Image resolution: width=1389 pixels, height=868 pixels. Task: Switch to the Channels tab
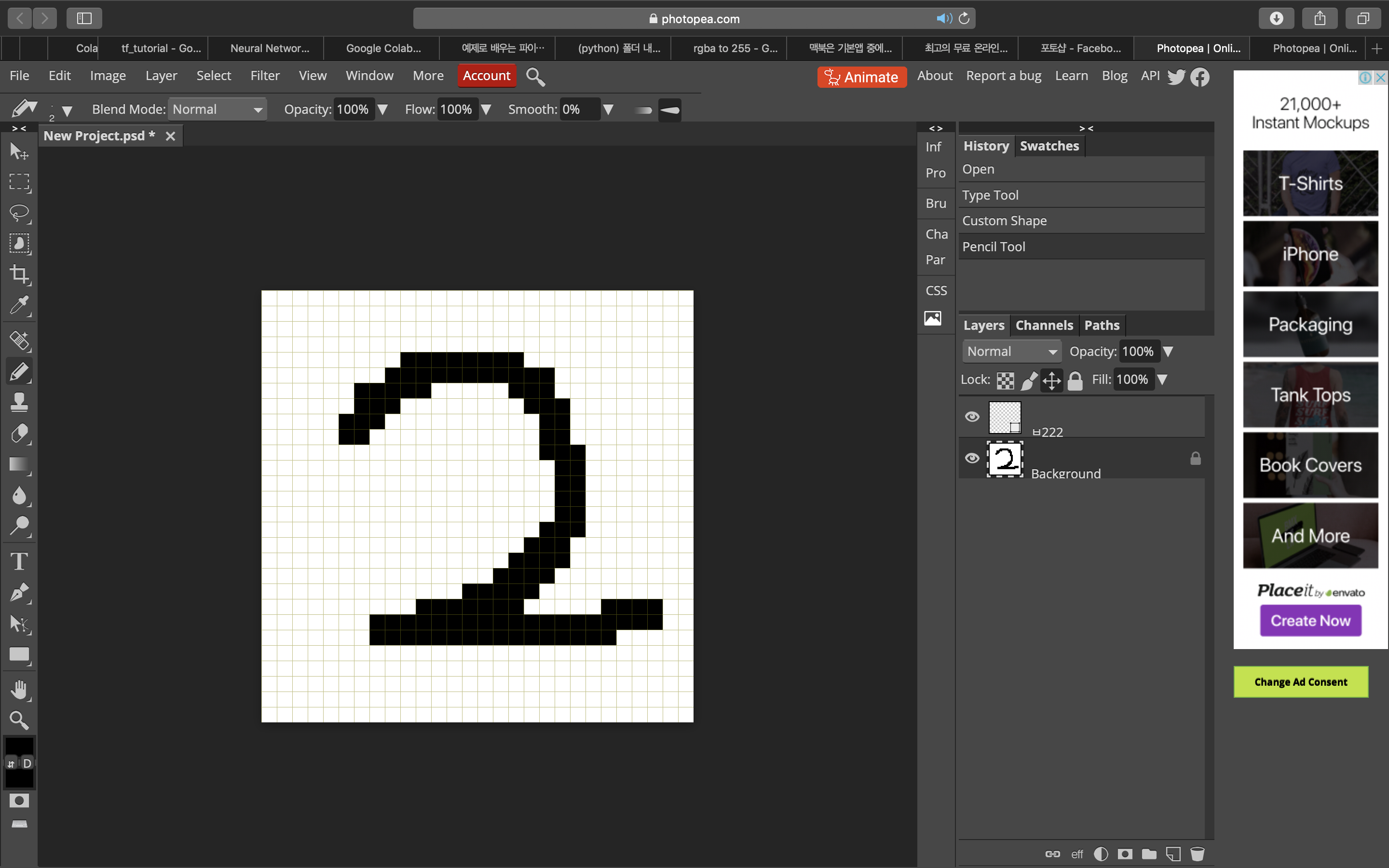[x=1044, y=325]
